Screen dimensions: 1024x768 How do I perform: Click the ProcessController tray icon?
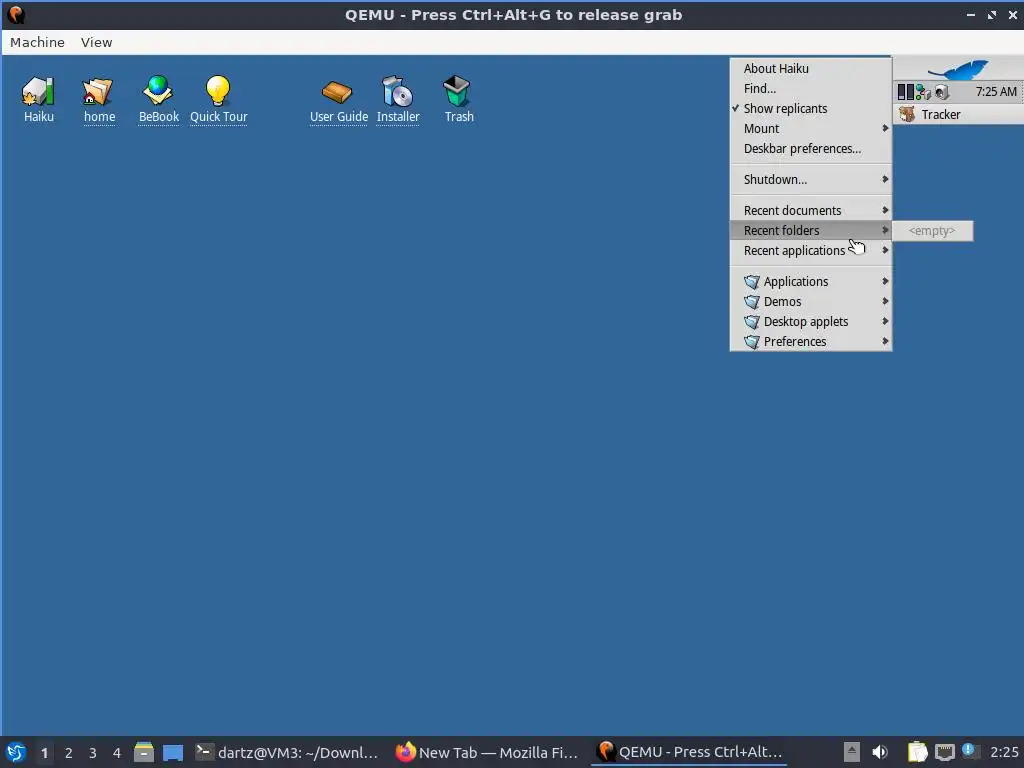(905, 92)
